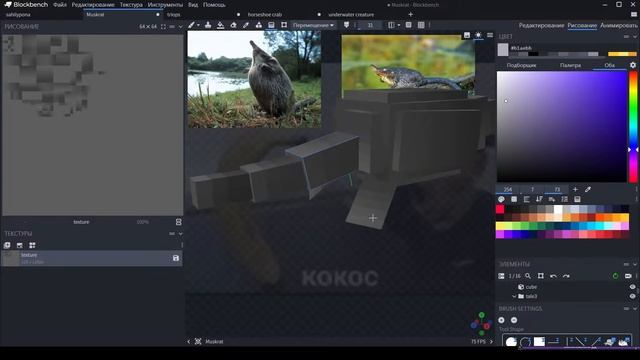This screenshot has height=360, width=640.
Task: Select the draw shape tool
Action: point(258,25)
